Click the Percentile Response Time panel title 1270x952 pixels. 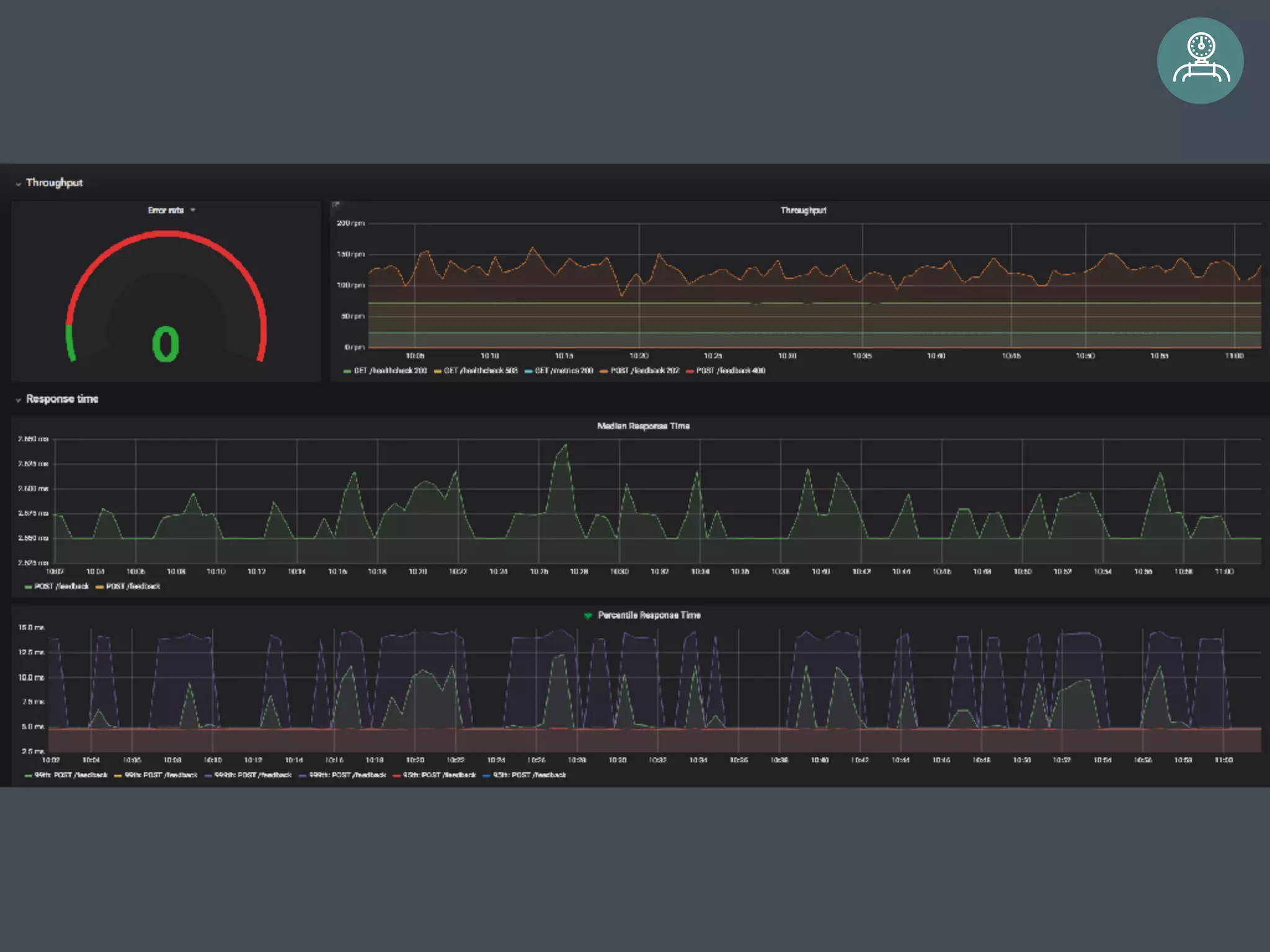pos(649,615)
